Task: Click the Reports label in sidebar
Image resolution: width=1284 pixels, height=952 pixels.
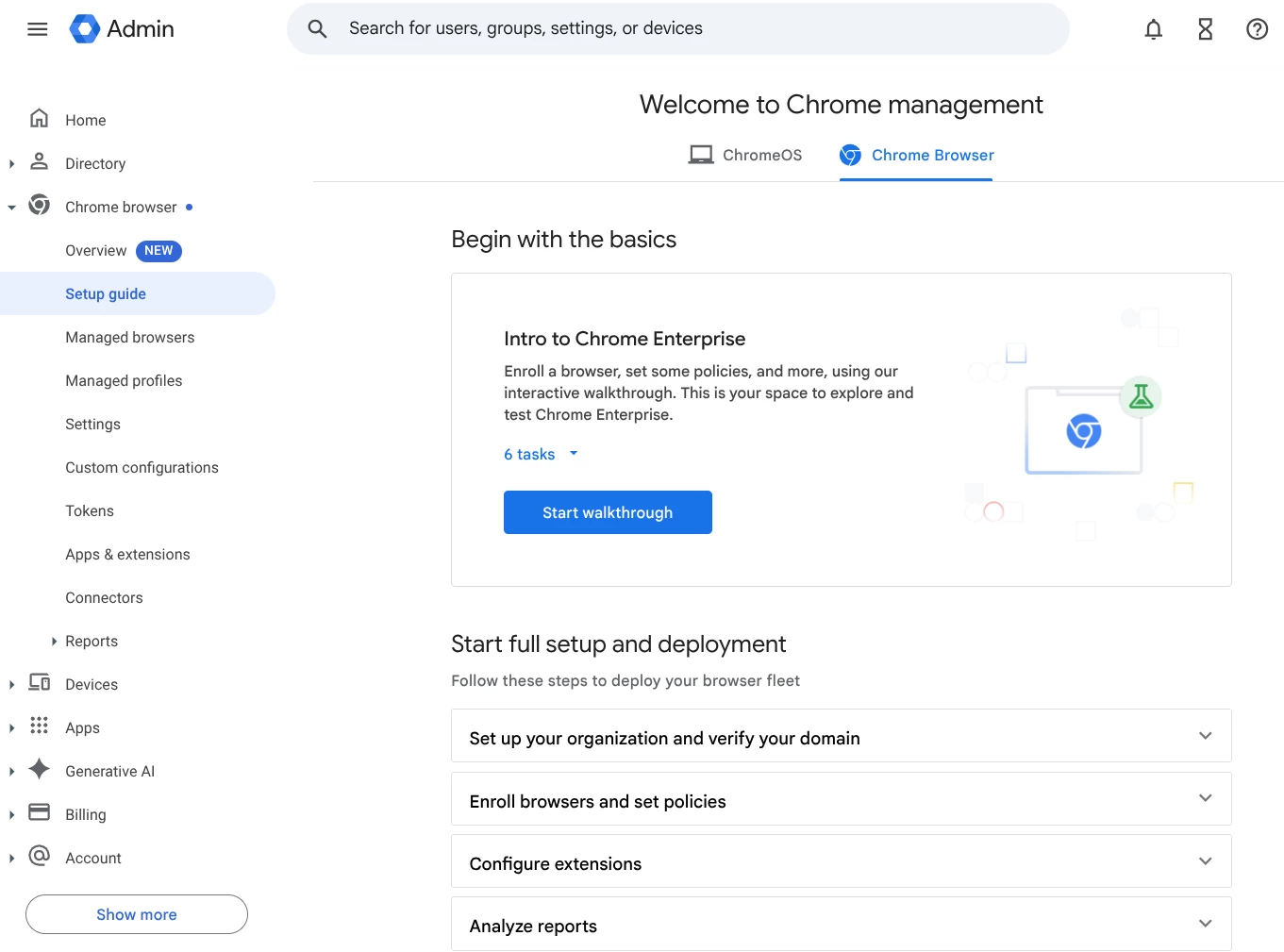Action: [92, 642]
